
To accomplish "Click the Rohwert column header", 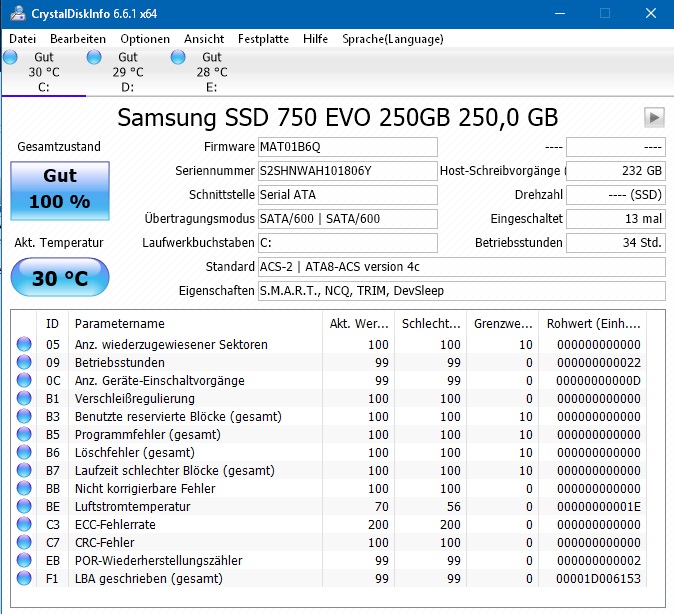I will pos(593,324).
